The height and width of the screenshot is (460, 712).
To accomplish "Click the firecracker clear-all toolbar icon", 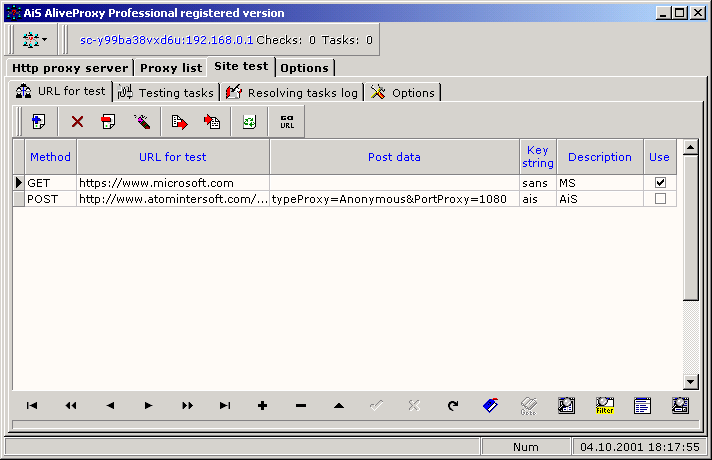I will tap(142, 122).
